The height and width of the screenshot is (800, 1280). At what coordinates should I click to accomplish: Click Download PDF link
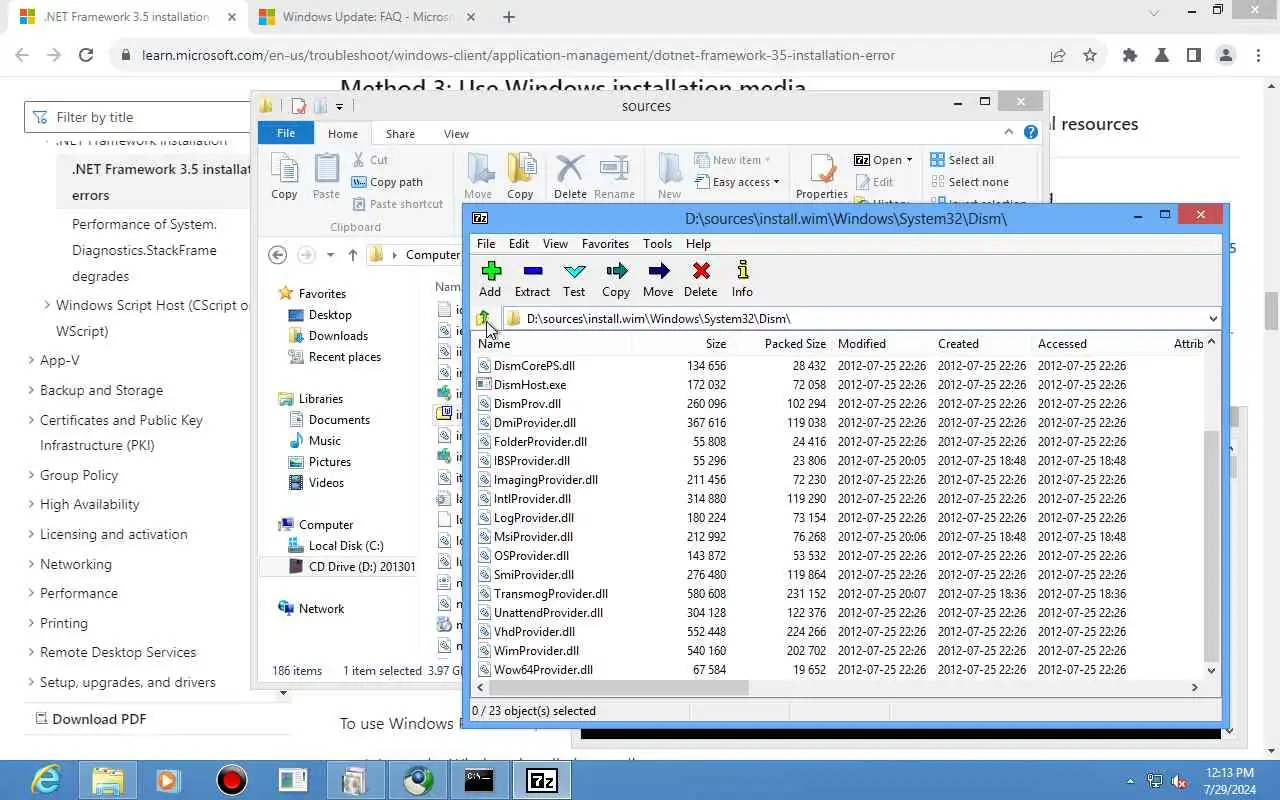coord(90,718)
